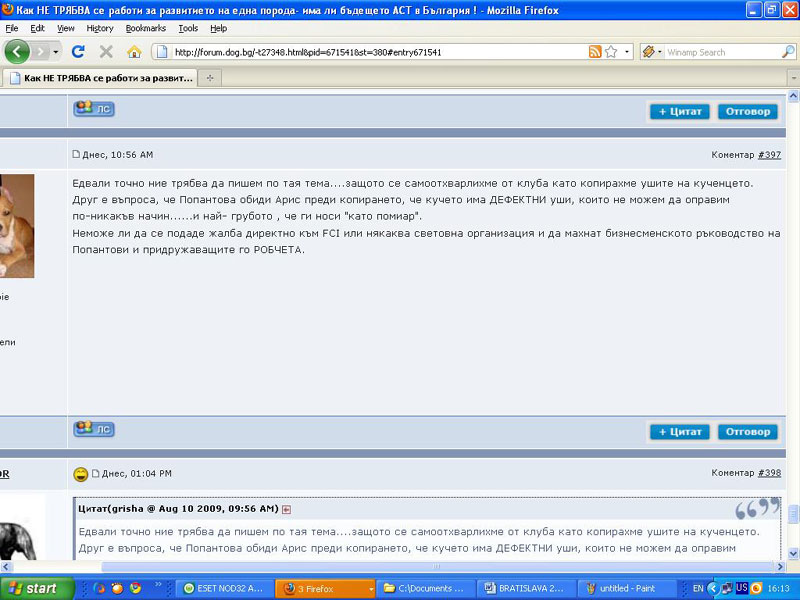Open the File menu

(x=12, y=29)
